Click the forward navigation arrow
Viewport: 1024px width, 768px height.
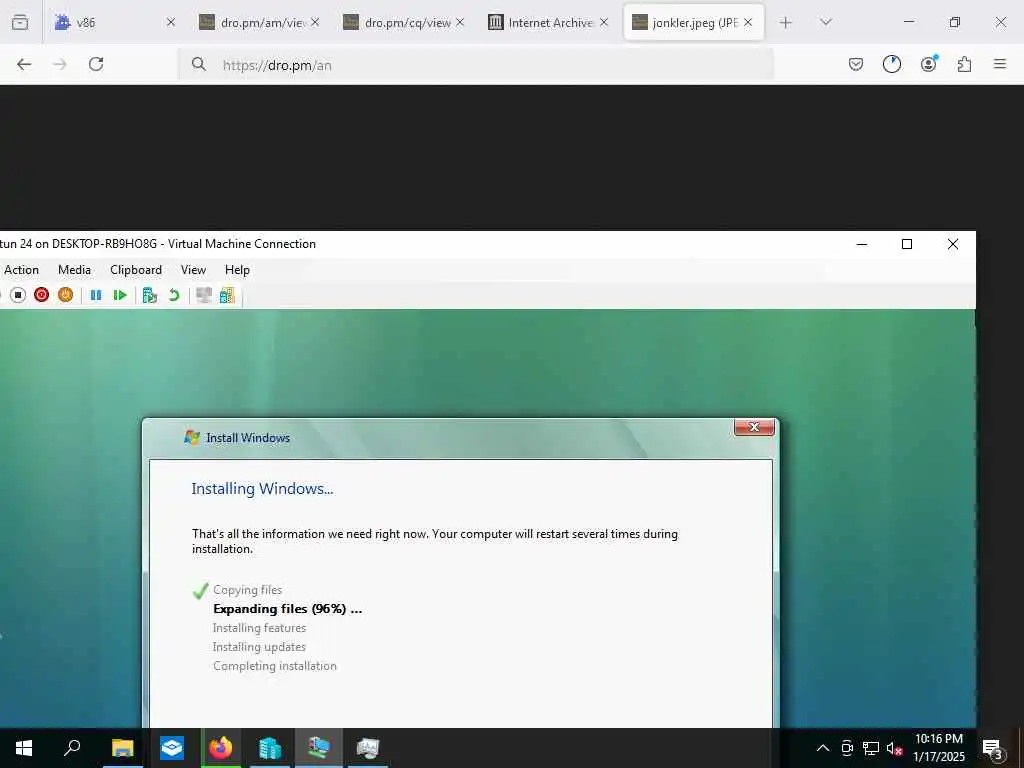tap(60, 64)
